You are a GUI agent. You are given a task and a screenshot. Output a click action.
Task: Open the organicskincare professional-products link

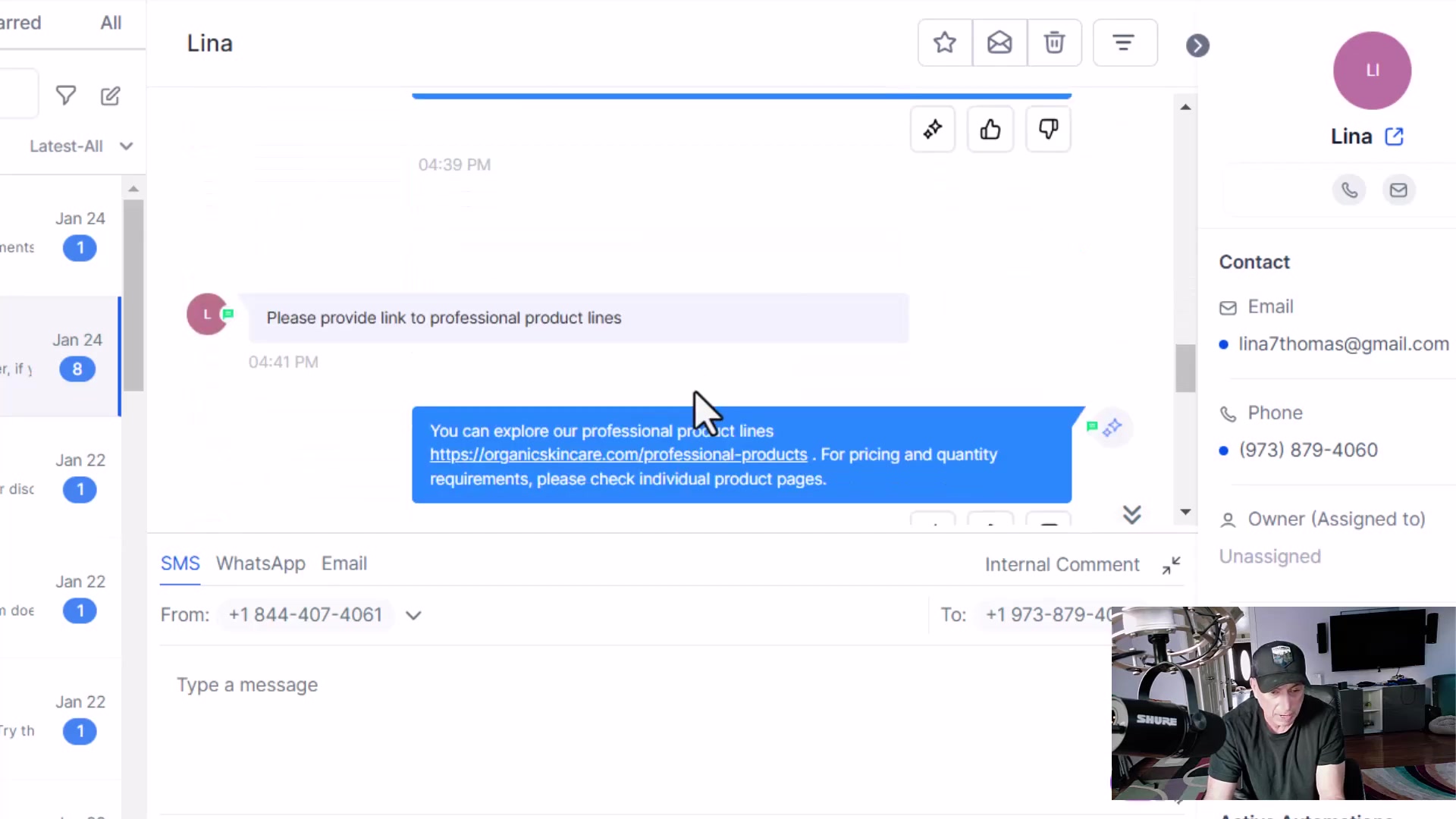pos(618,454)
